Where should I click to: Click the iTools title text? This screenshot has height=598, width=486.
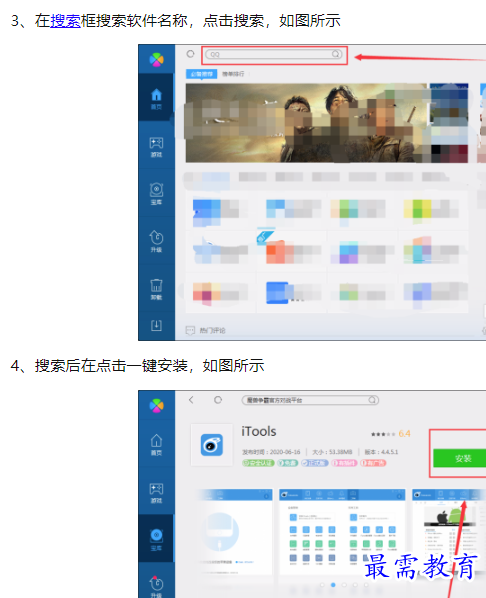point(259,431)
